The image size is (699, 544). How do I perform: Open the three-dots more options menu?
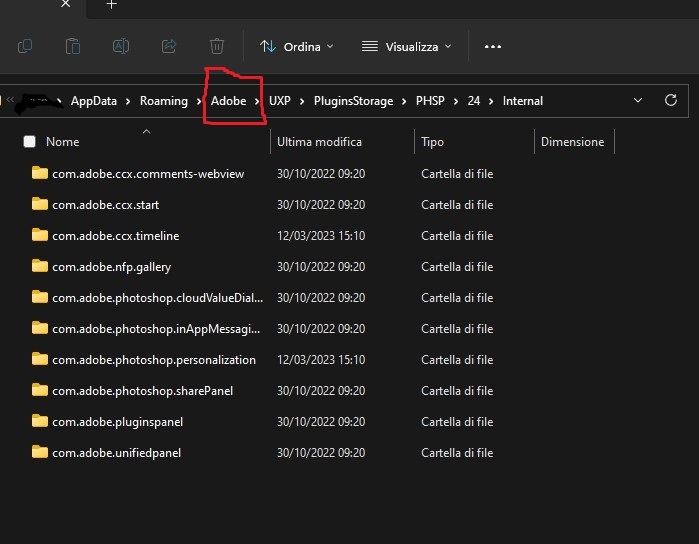point(493,46)
